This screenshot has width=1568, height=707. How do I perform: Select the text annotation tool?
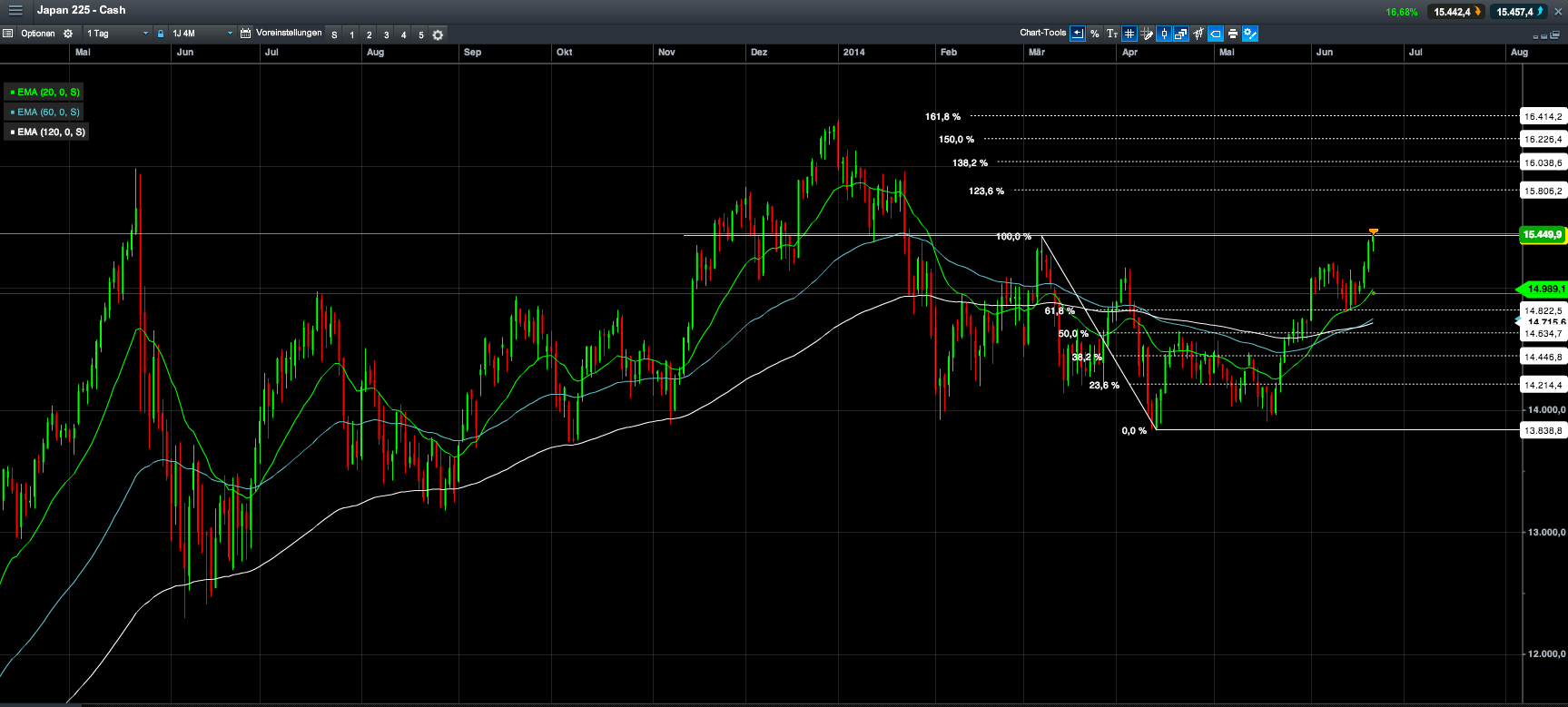coord(1111,34)
